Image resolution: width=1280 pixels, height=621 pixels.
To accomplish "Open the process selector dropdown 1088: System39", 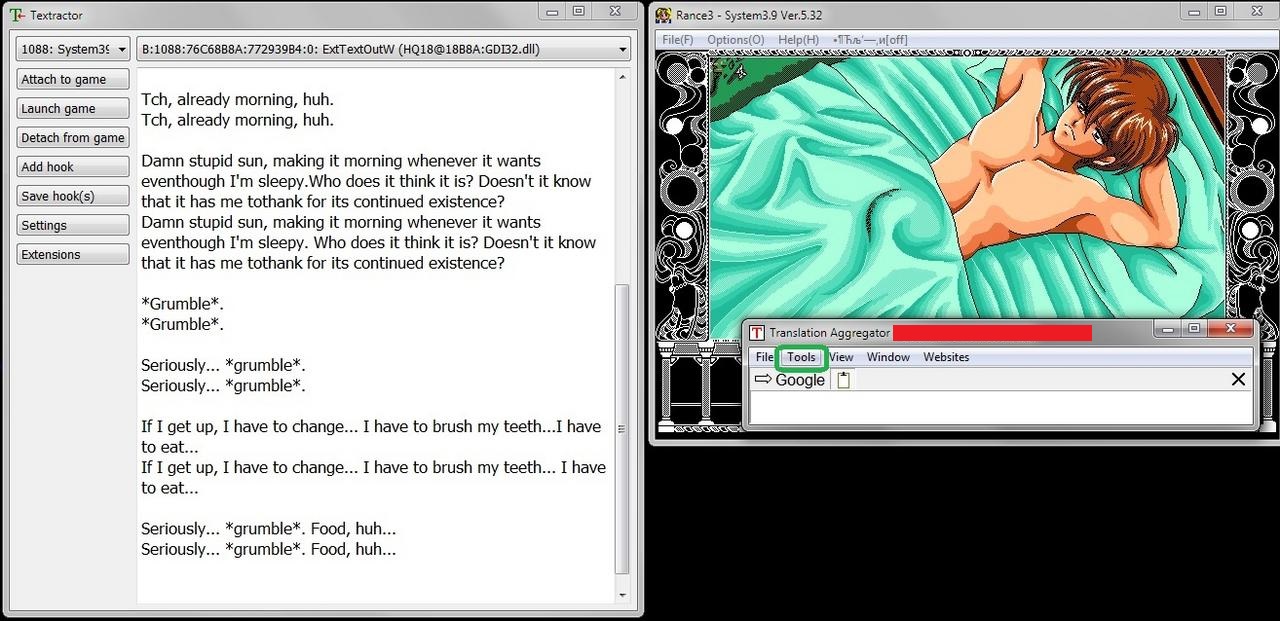I will click(73, 49).
